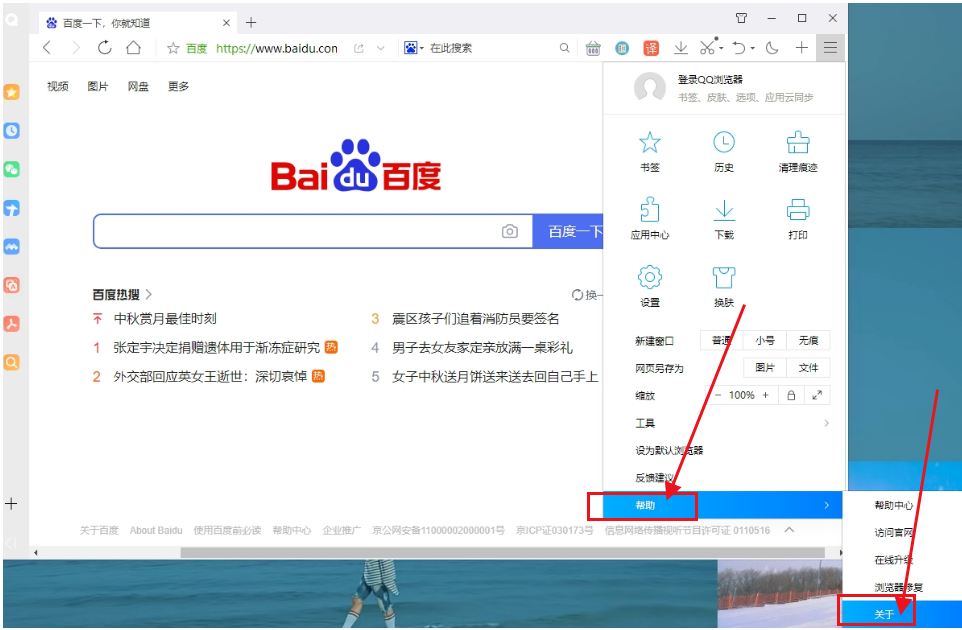
Task: Open the 更多 link on Baidu
Action: (x=178, y=86)
